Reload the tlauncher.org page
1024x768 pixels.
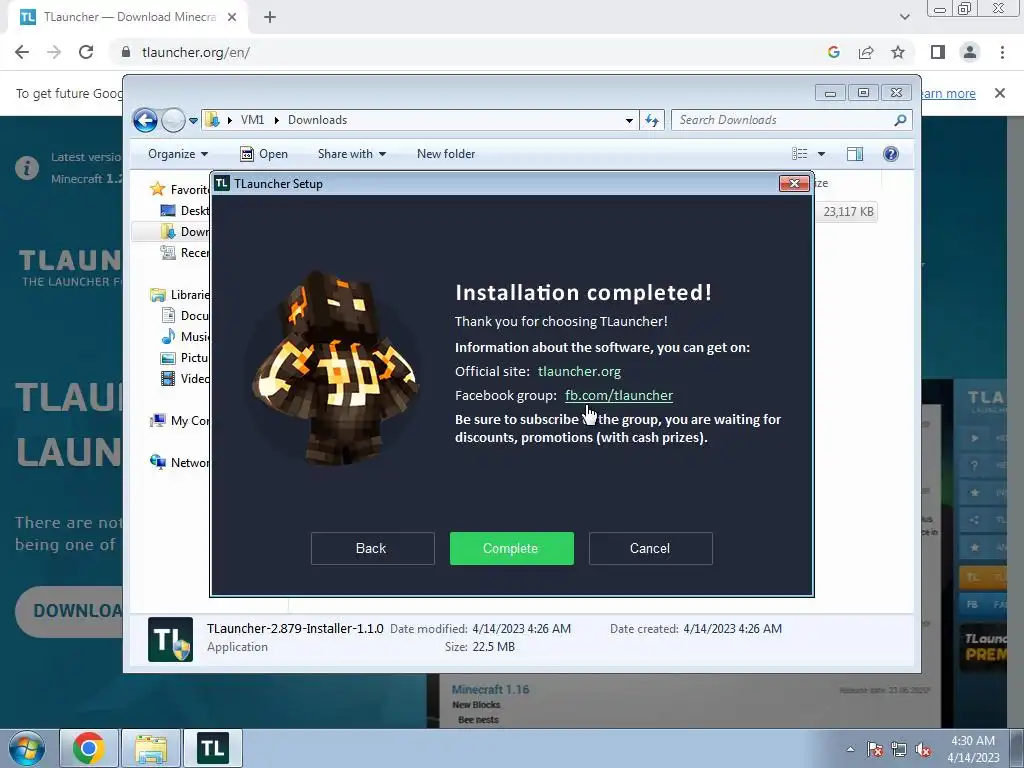(x=86, y=52)
